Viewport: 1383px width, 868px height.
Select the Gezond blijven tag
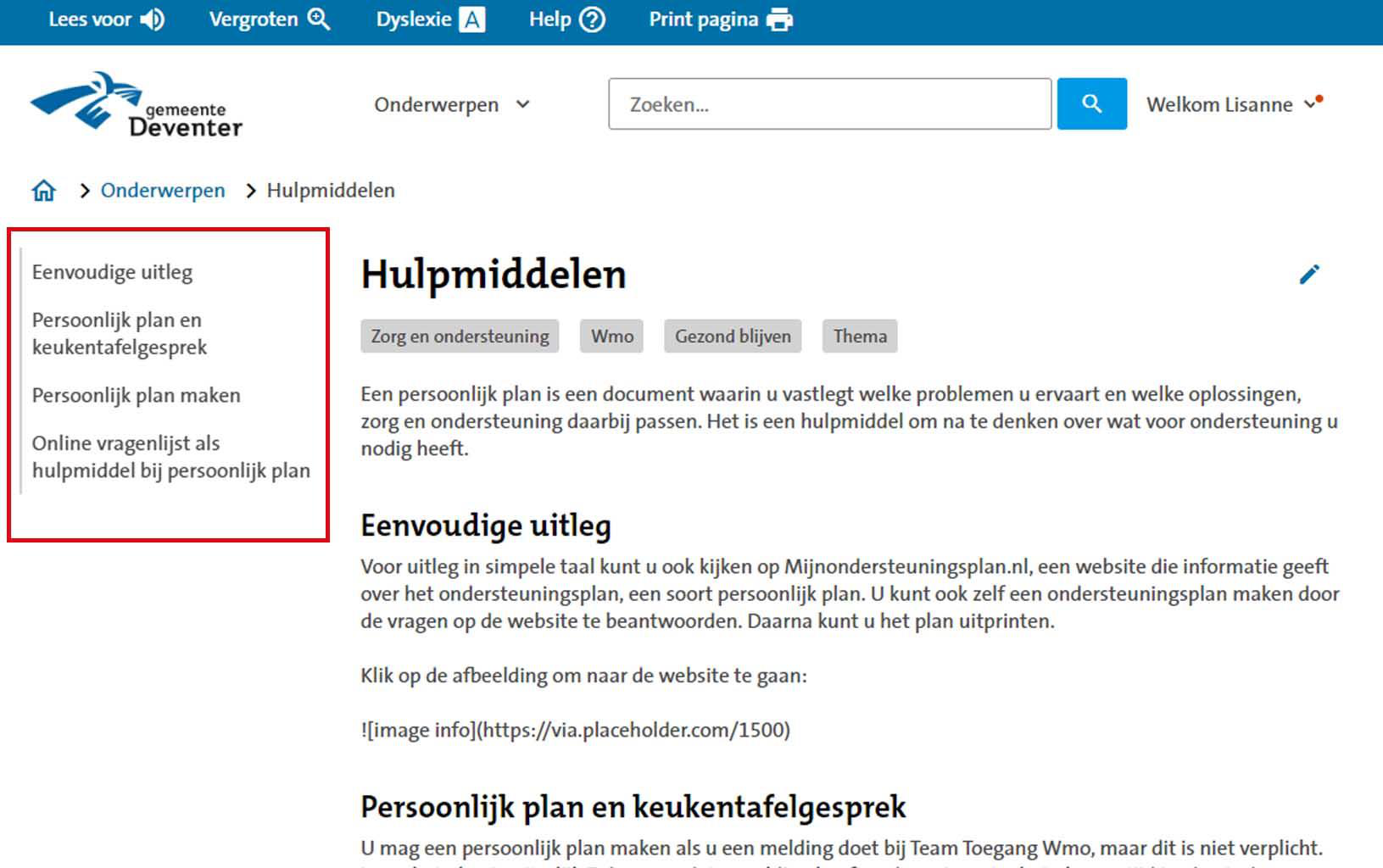tap(733, 337)
